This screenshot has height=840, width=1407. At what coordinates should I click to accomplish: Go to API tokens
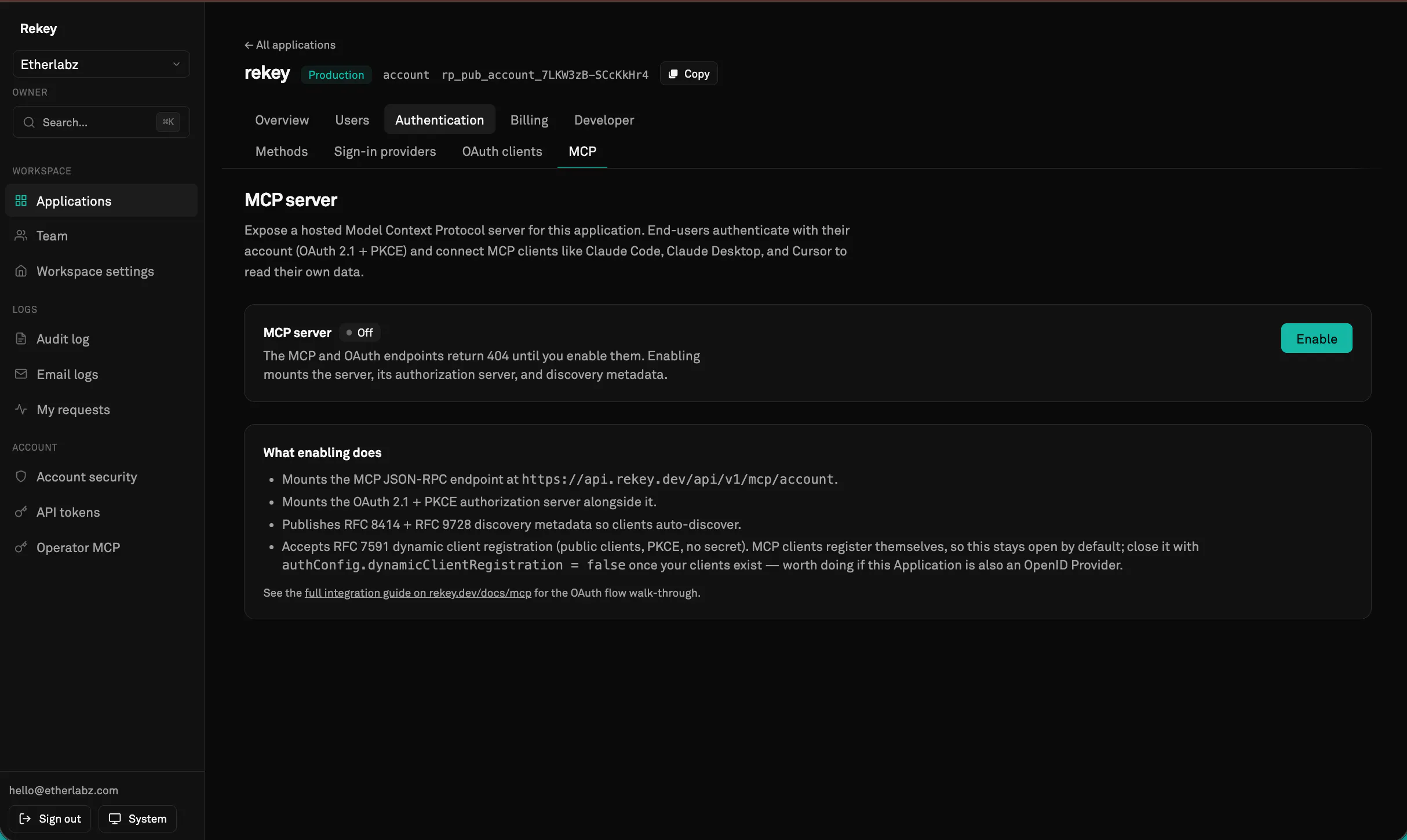101,512
